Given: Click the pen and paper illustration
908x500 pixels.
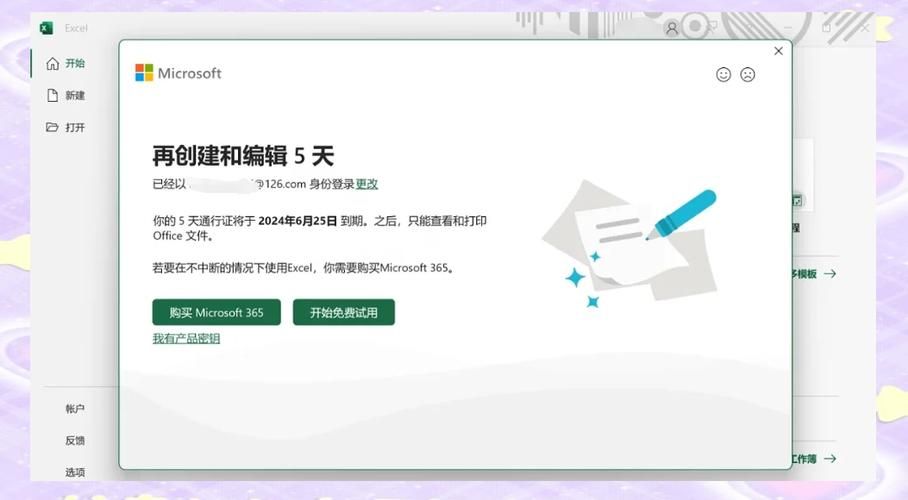Looking at the screenshot, I should point(630,246).
